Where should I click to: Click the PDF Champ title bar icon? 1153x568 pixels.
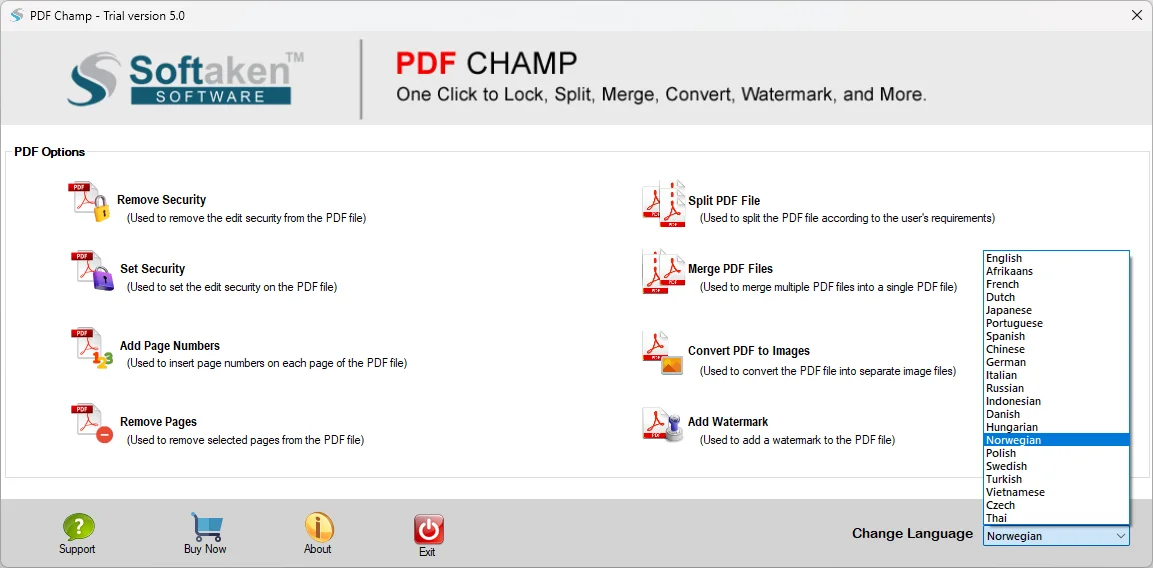click(16, 15)
